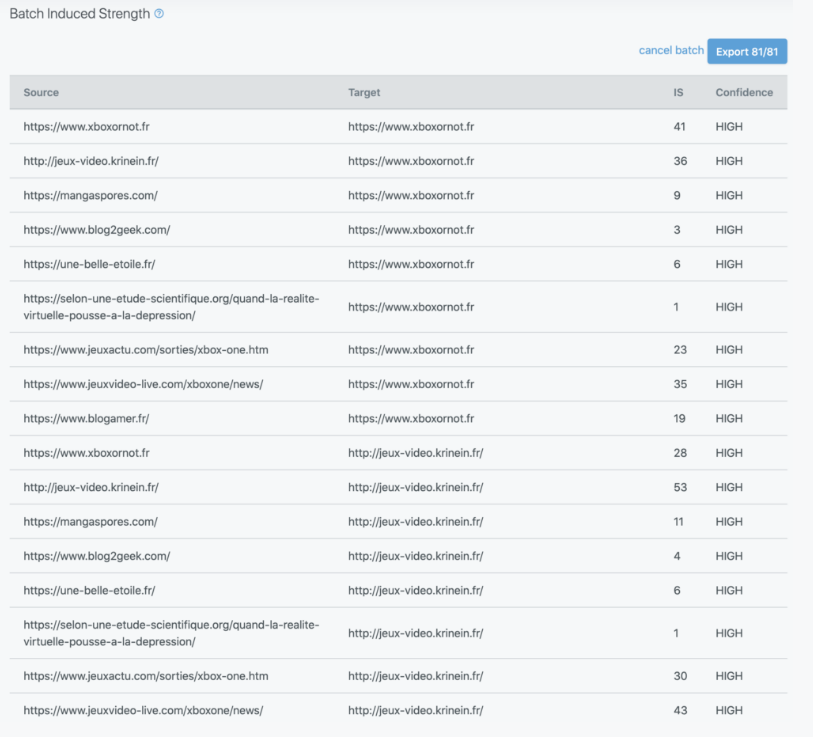Sort the table by the Confidence column
This screenshot has width=813, height=737.
pos(744,92)
